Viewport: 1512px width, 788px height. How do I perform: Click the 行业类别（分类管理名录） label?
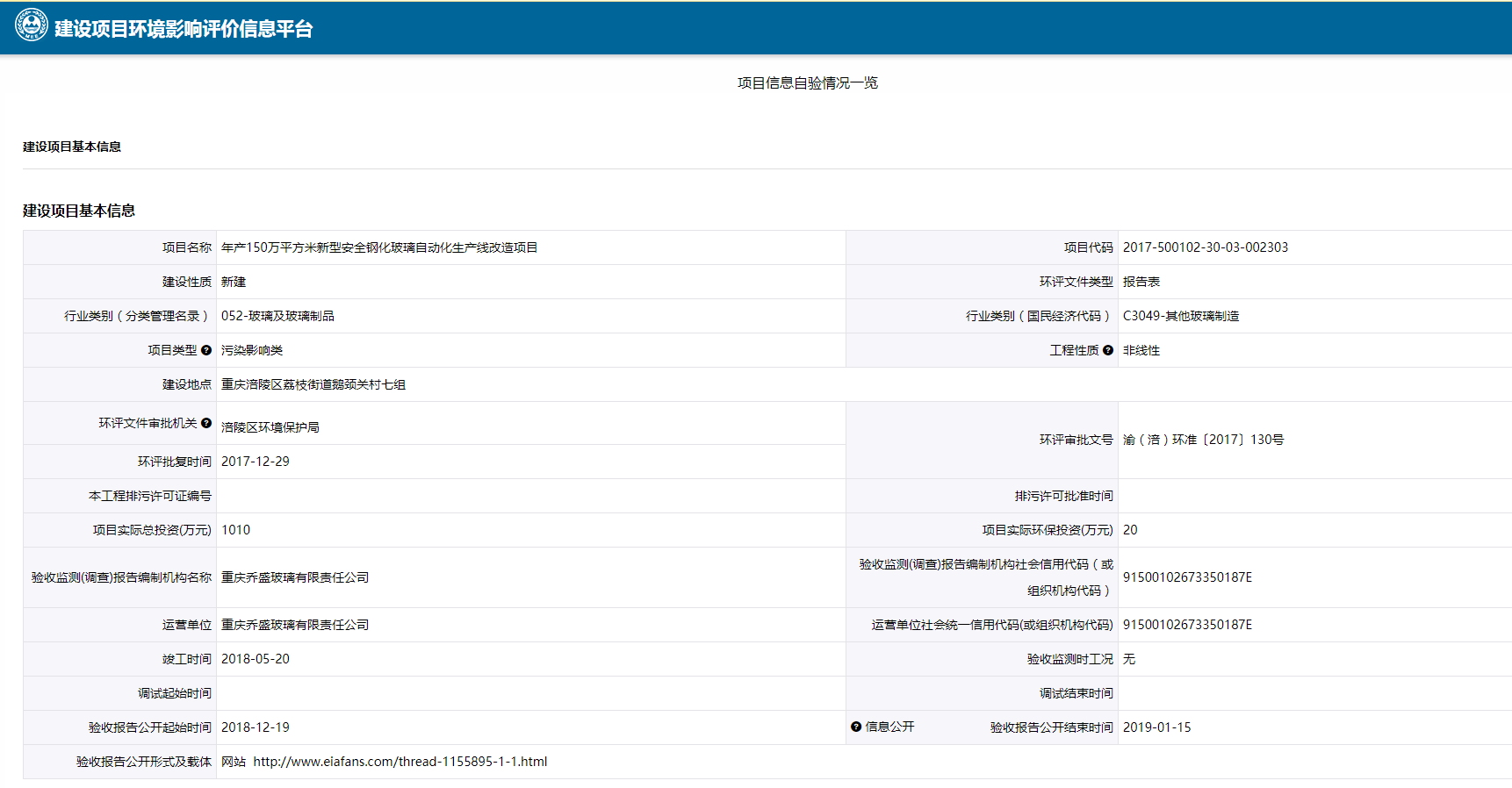(x=138, y=316)
